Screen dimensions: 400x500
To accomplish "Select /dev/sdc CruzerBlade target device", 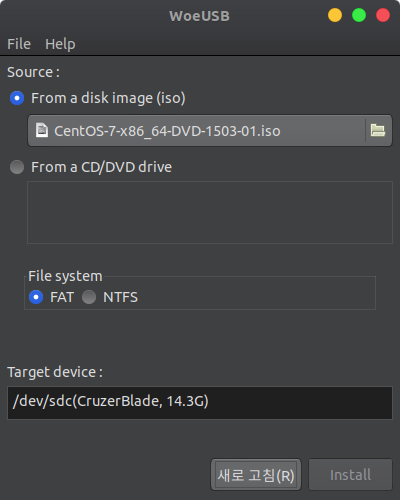I will (x=200, y=403).
